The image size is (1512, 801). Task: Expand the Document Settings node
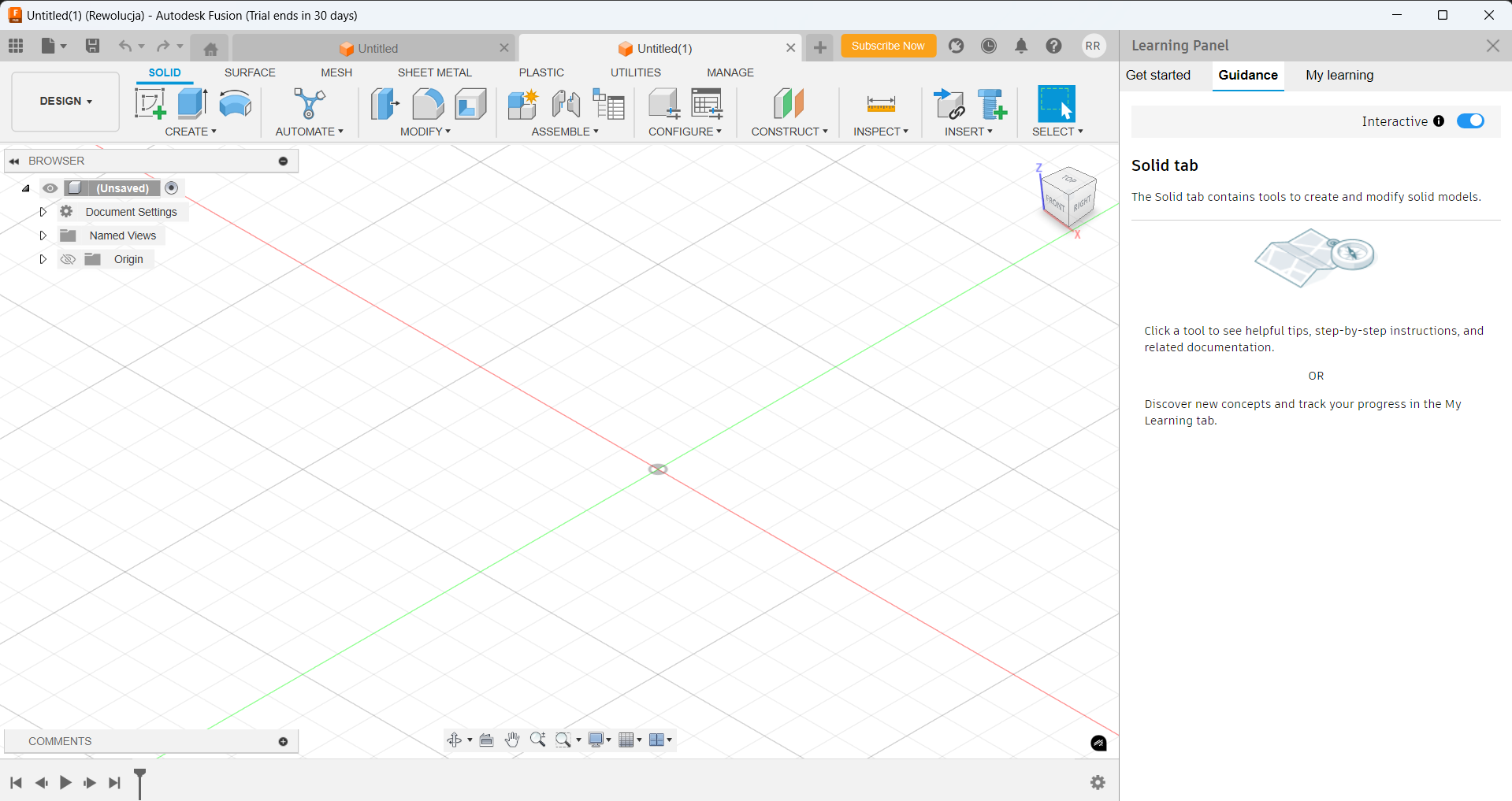point(43,212)
